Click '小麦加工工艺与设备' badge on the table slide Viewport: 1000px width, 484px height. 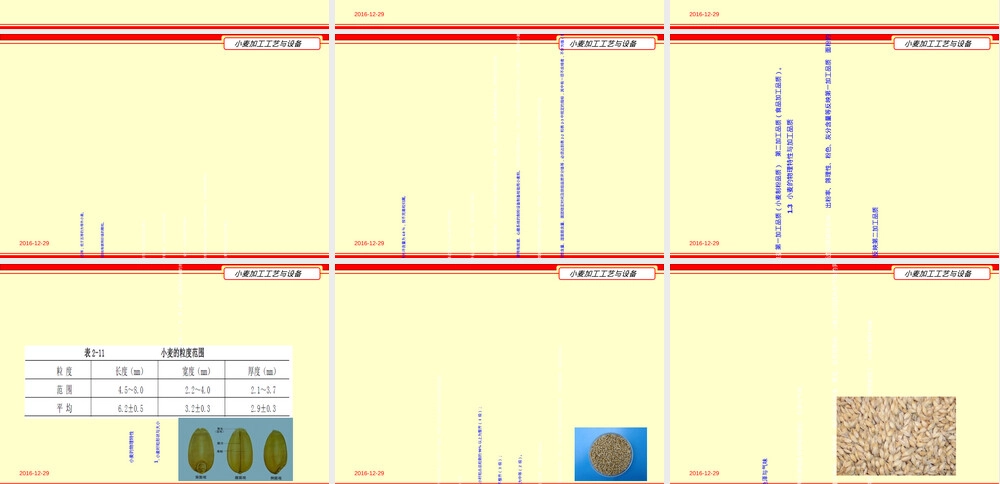point(272,274)
